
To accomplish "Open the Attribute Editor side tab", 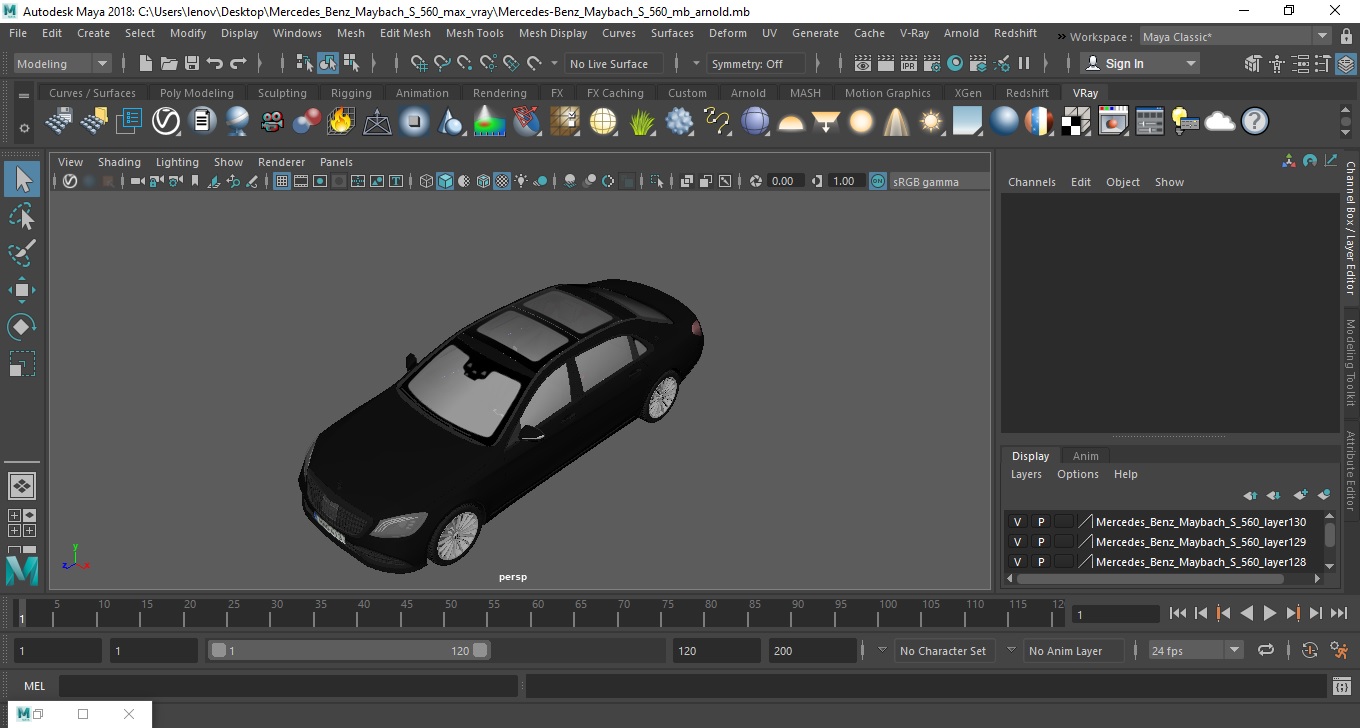I will click(1349, 470).
